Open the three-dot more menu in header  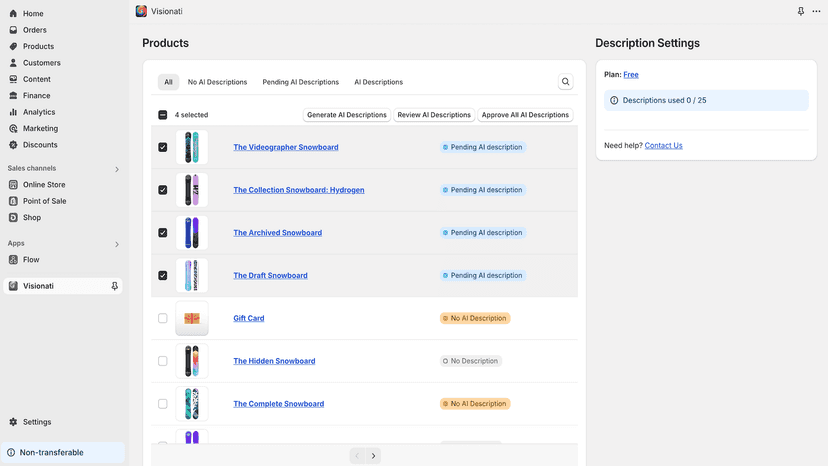tap(816, 11)
